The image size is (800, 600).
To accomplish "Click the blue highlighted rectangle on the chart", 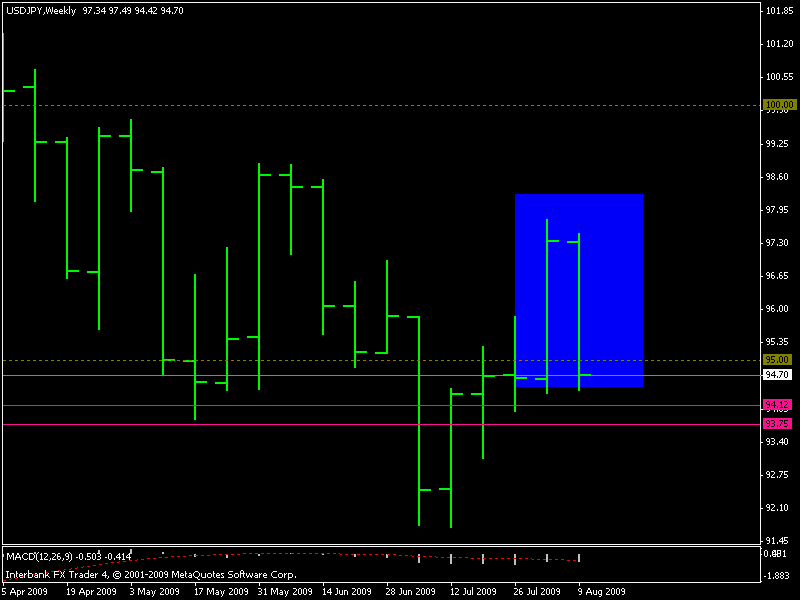I will (x=579, y=290).
